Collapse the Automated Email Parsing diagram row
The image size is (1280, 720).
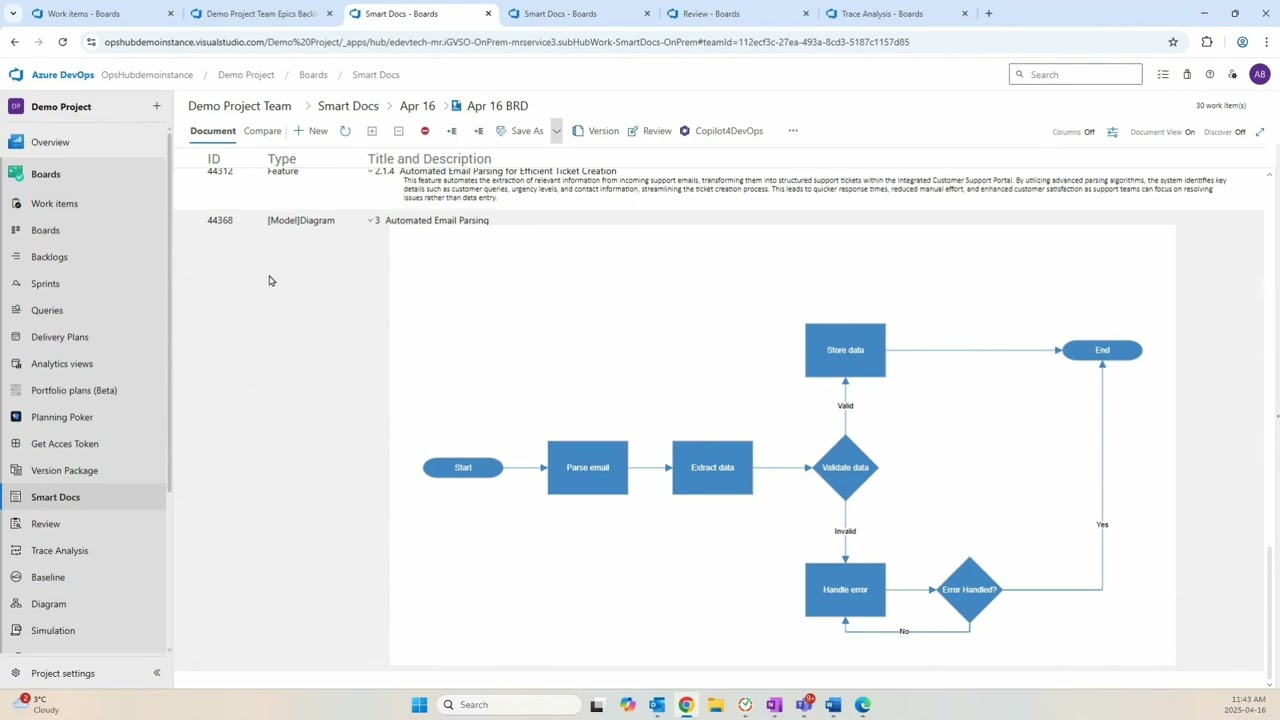click(x=370, y=220)
